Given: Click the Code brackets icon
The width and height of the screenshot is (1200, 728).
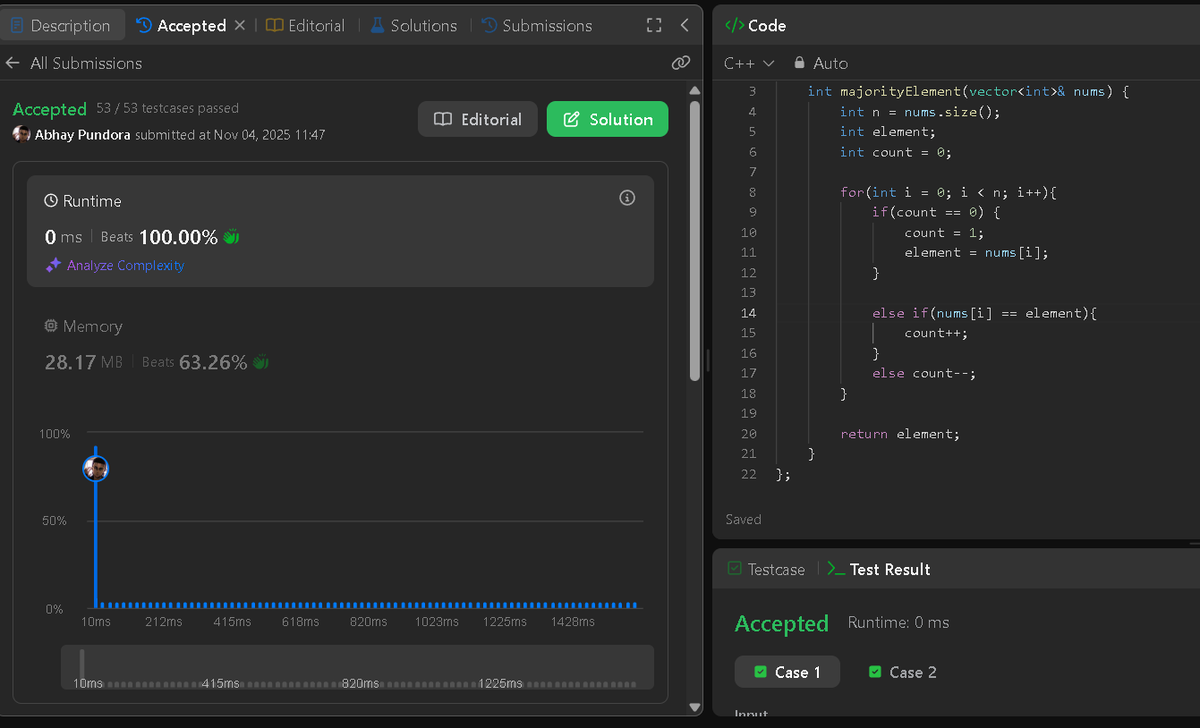Looking at the screenshot, I should (733, 25).
